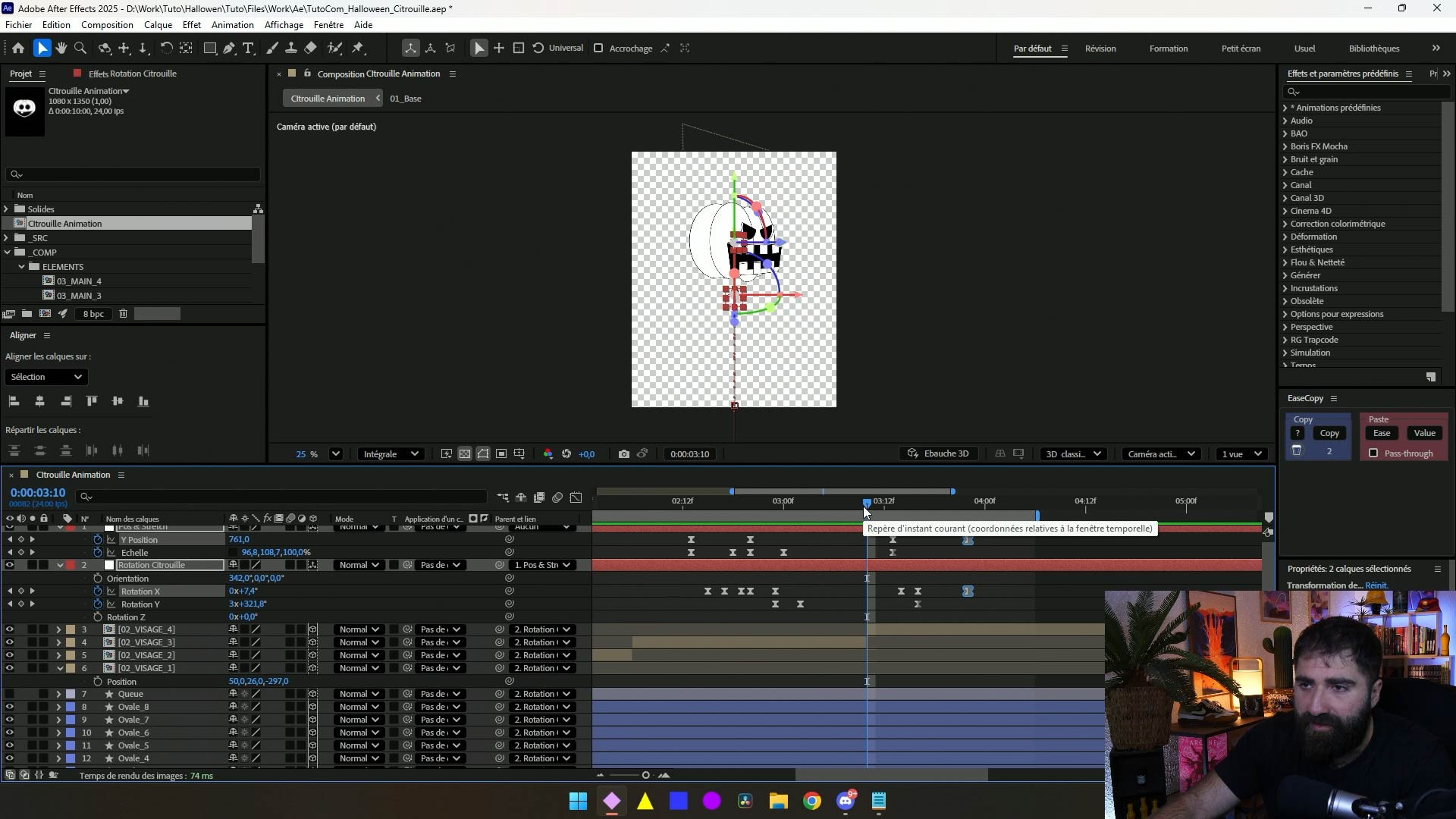This screenshot has height=819, width=1456.
Task: Select the Rotation tool
Action: [x=166, y=48]
